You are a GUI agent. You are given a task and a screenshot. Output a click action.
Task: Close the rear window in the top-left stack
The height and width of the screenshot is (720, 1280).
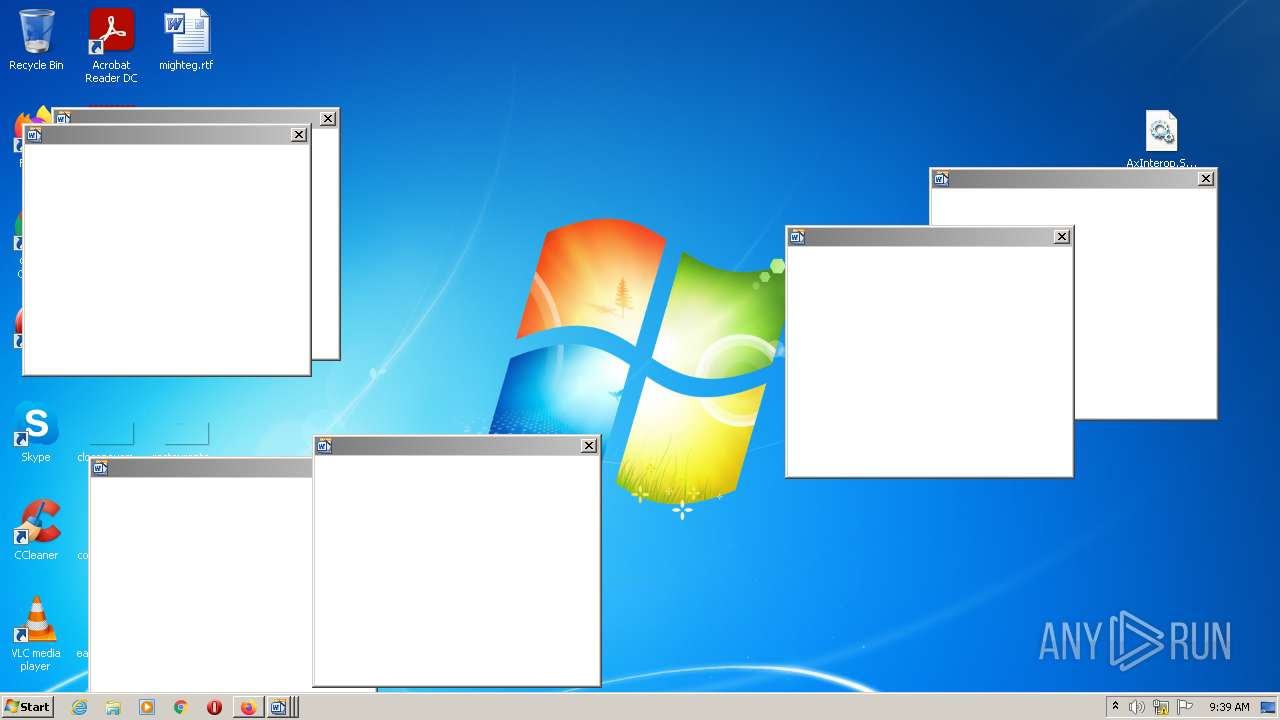pyautogui.click(x=328, y=118)
